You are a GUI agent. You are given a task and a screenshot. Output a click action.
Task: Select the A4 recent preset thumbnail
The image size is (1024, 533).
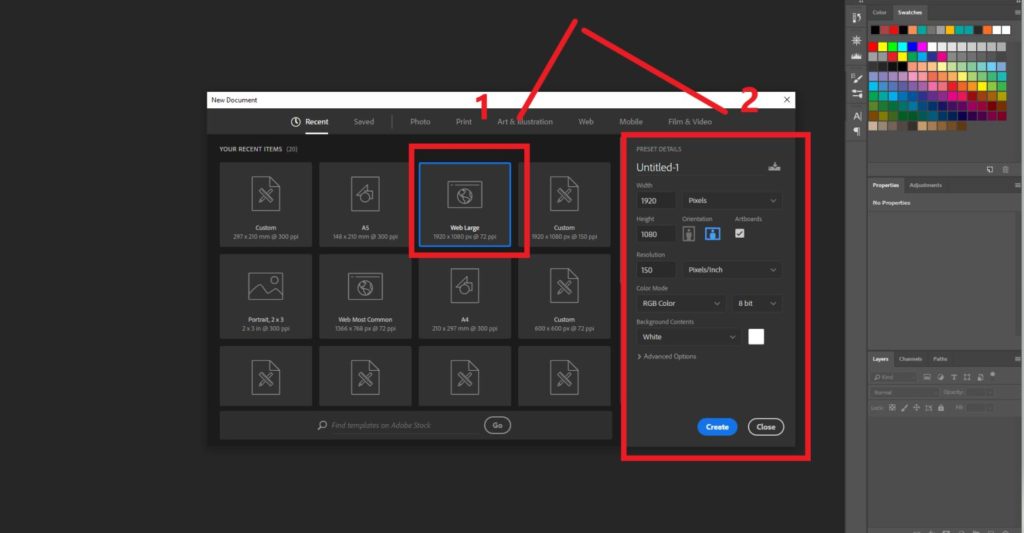[465, 297]
